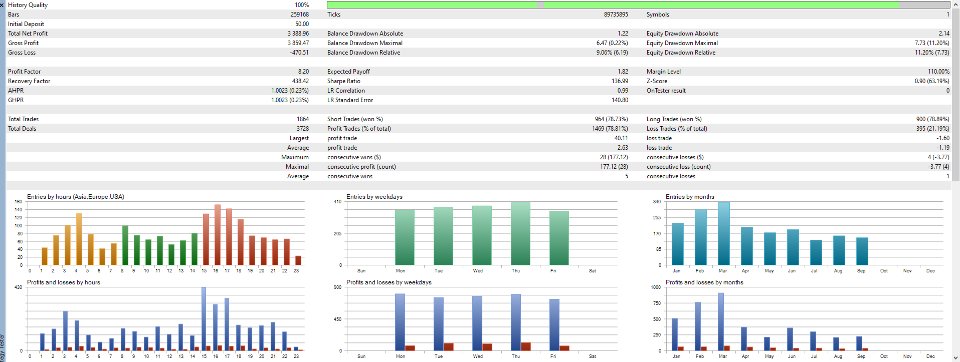Select the Ticks label
960x362 pixels.
[334, 14]
